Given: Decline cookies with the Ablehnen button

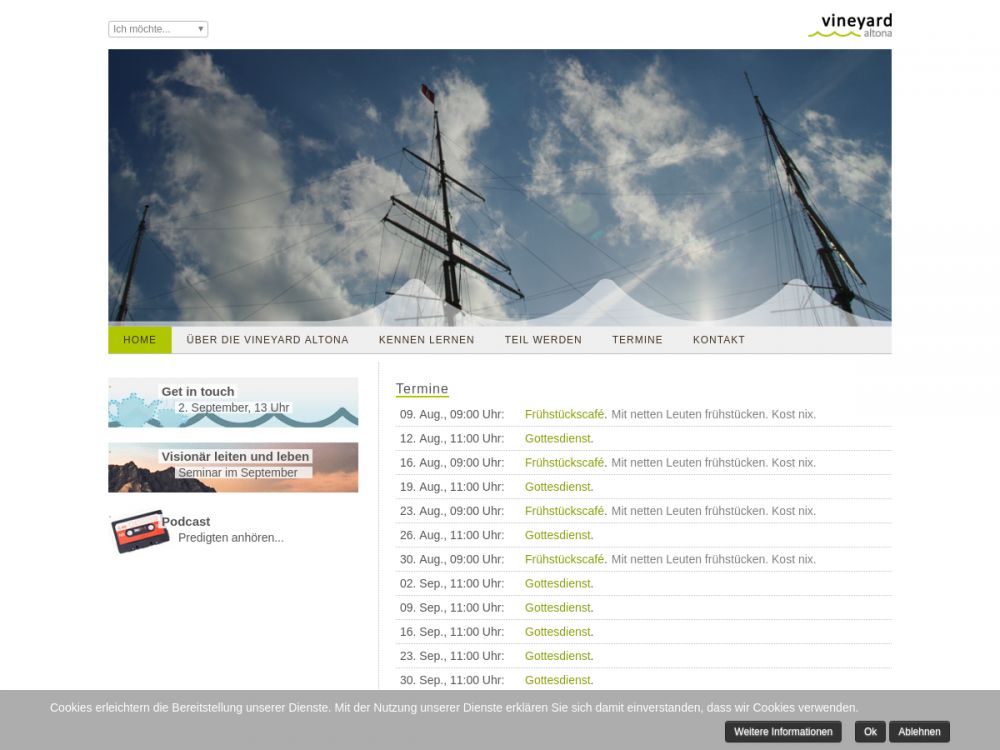Looking at the screenshot, I should coord(918,732).
